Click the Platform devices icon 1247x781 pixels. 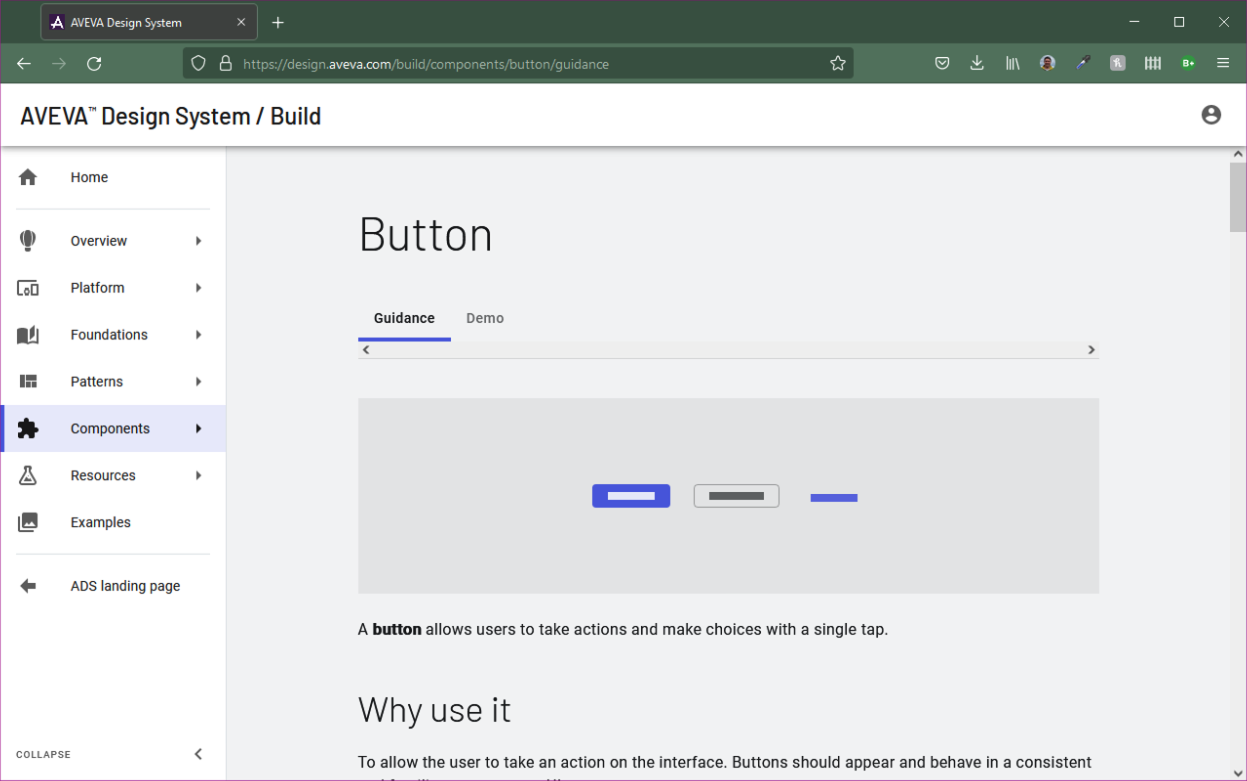point(28,288)
